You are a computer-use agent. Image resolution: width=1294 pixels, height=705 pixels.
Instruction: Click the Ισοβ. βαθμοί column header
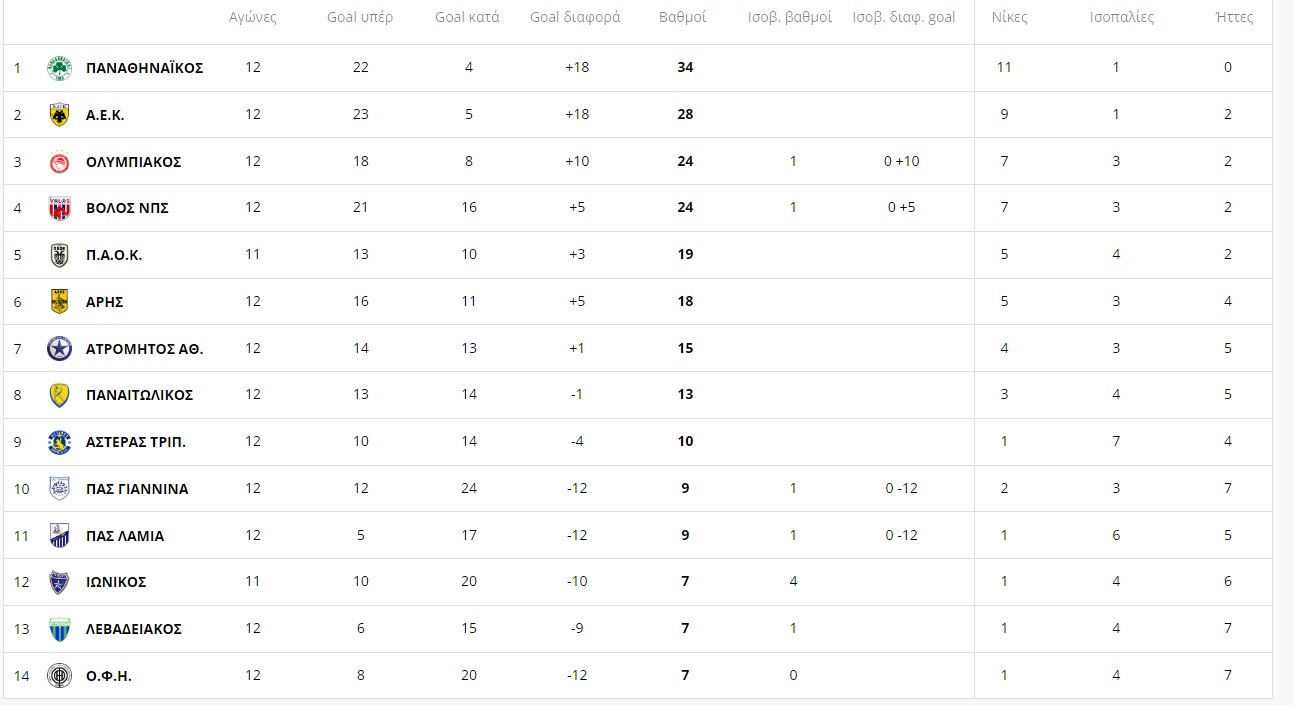coord(790,17)
